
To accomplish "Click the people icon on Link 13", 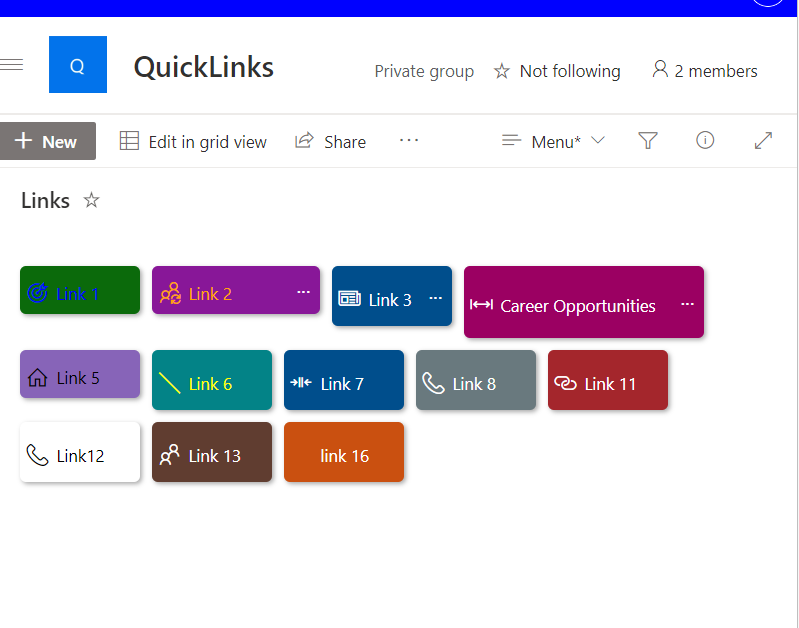I will tap(170, 455).
